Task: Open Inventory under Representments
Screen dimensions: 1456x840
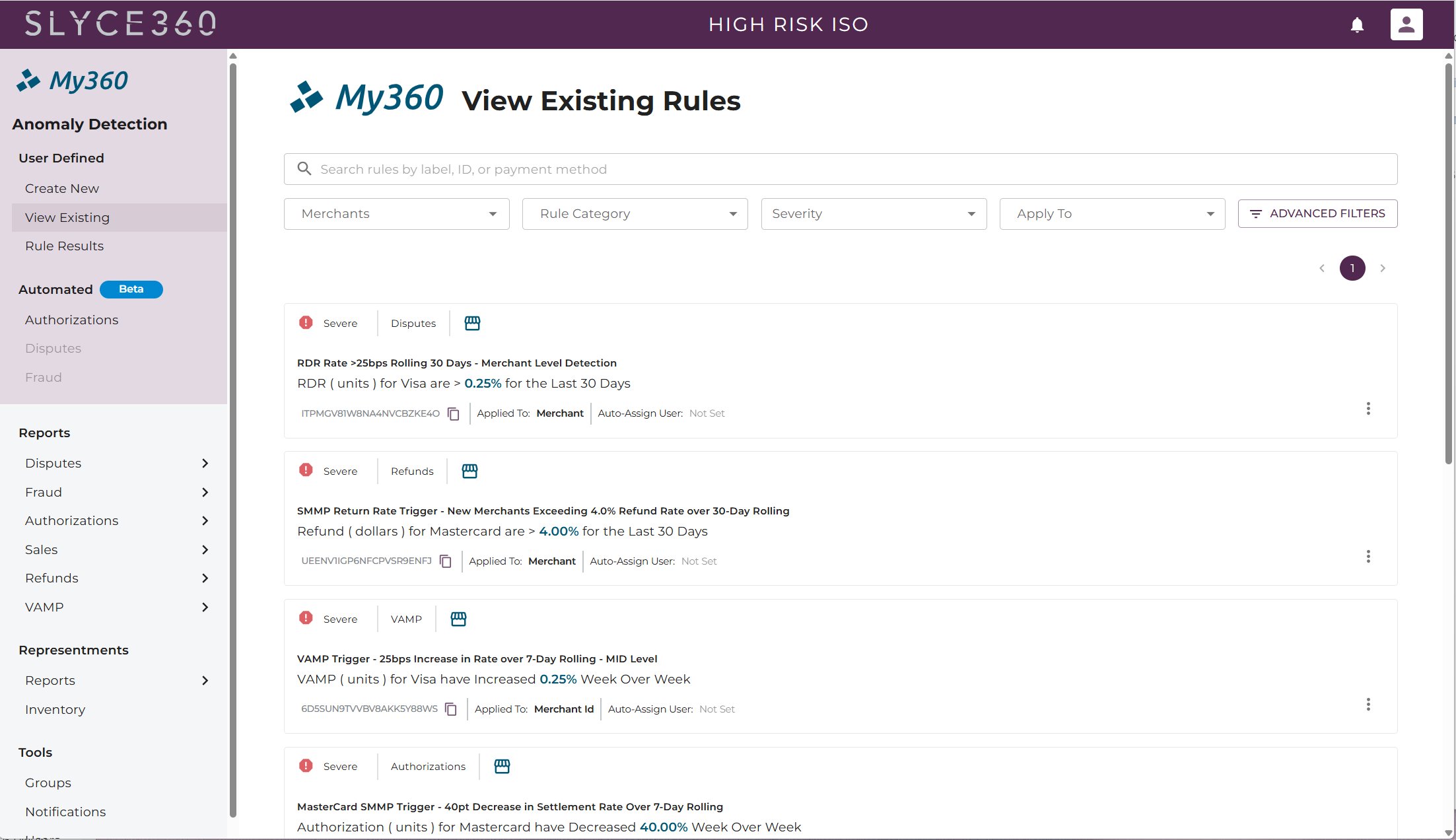Action: [x=55, y=710]
